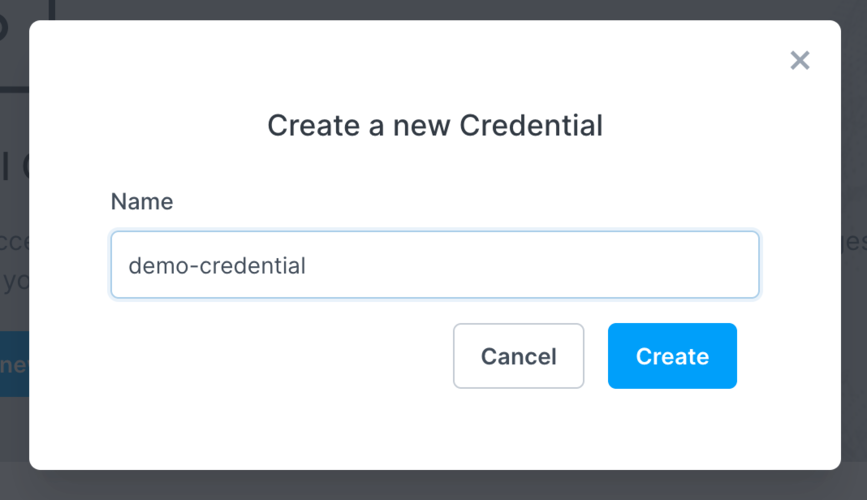Click the "demo-credential" text in the field
Screen dimensions: 867x500
click(217, 265)
